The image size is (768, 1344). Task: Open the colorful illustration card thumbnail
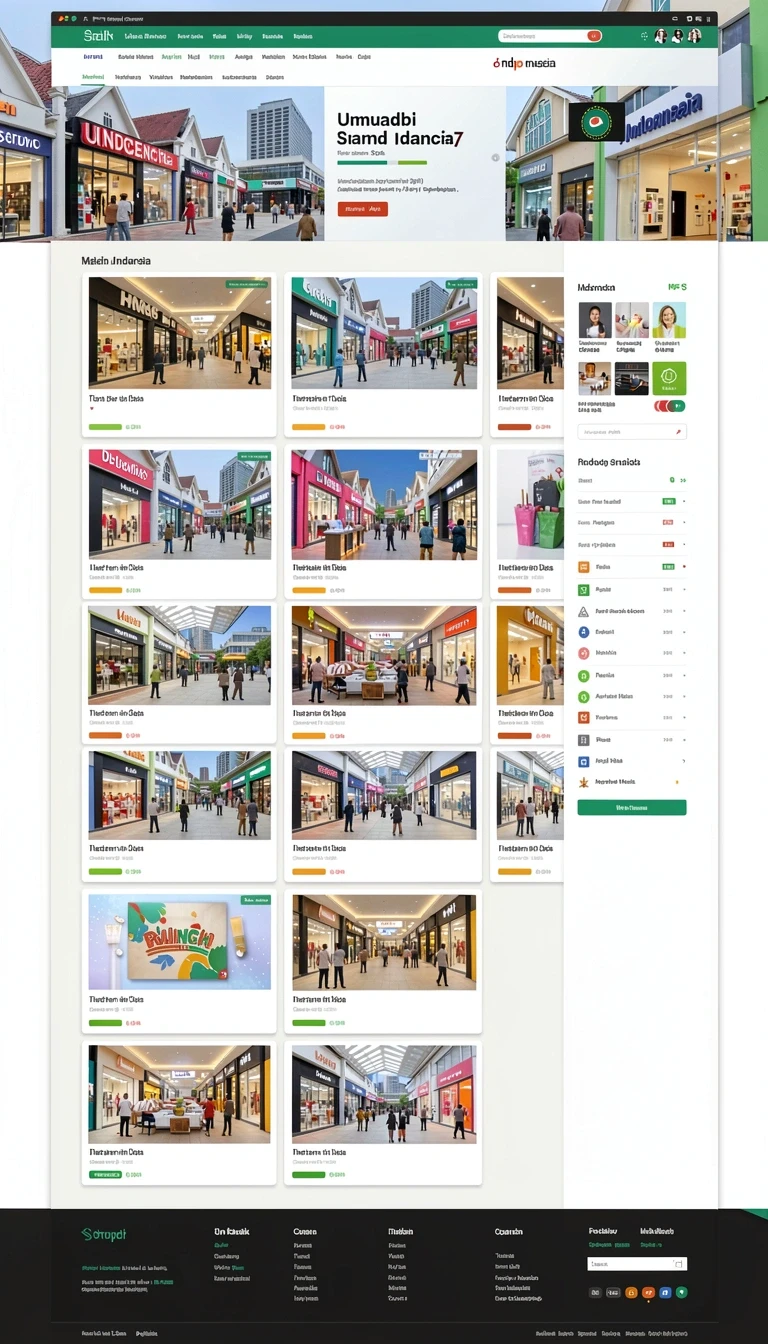click(x=180, y=942)
